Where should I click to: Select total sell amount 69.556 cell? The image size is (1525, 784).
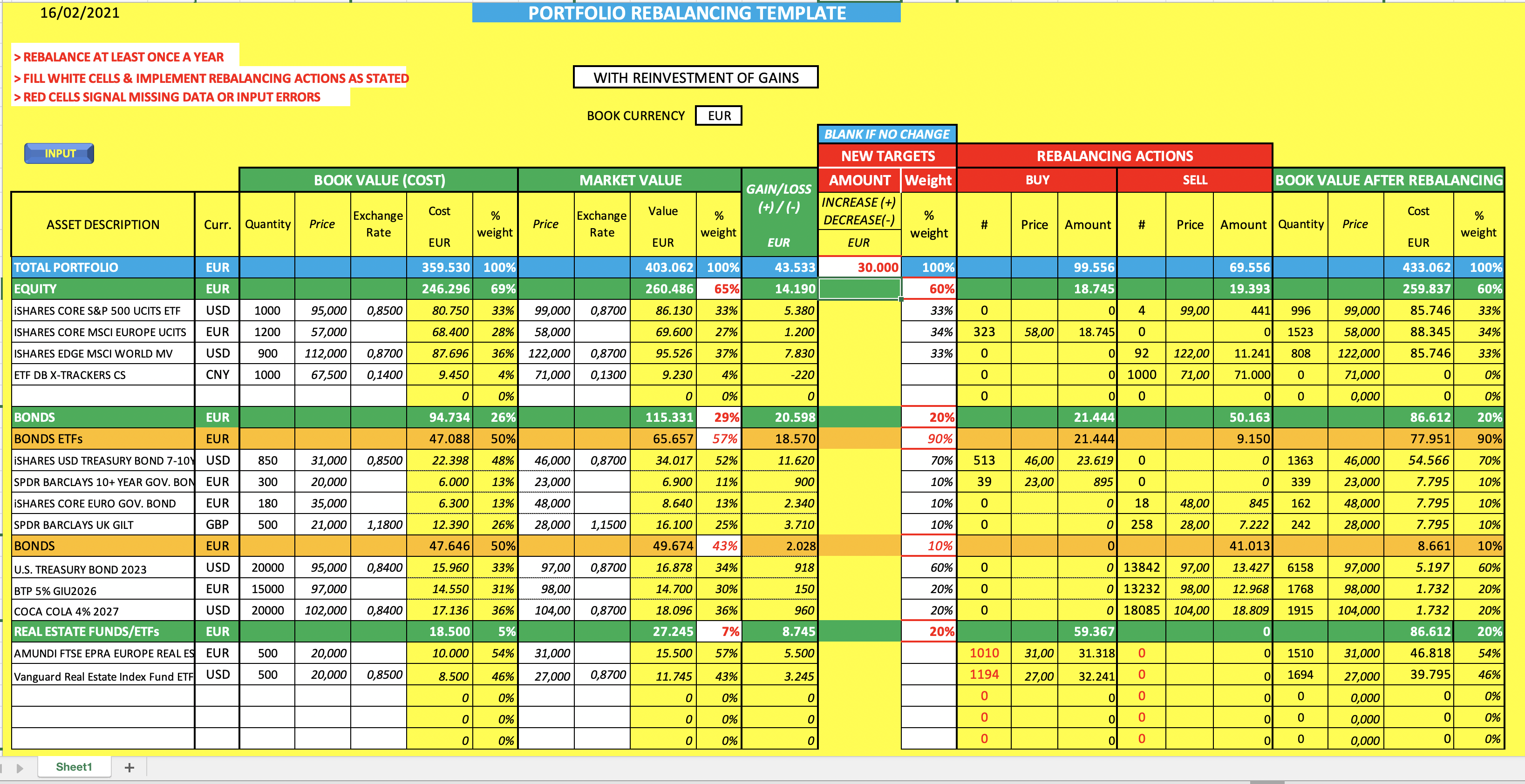pyautogui.click(x=1243, y=267)
